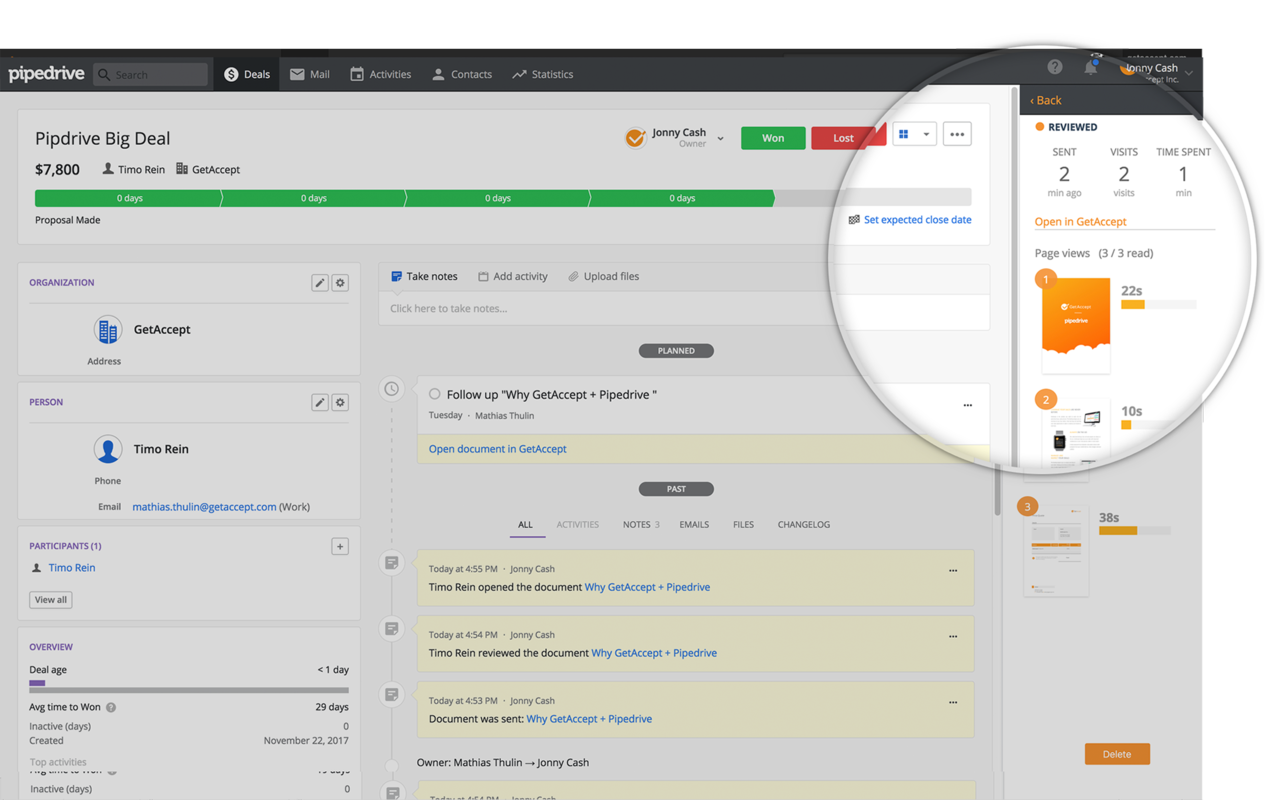1280x800 pixels.
Task: Switch to Take notes tab
Action: [x=424, y=276]
